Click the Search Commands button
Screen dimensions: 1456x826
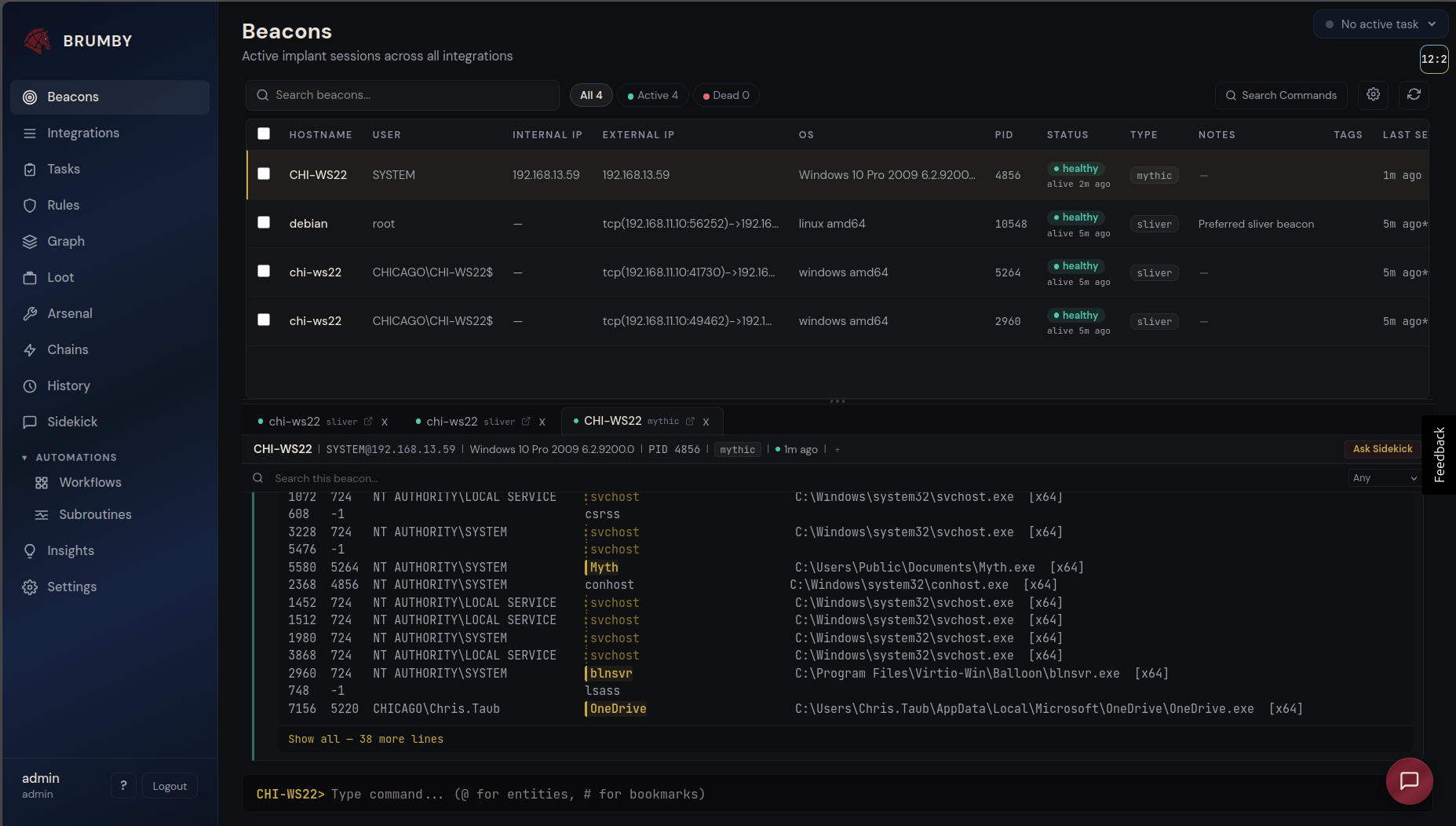point(1281,95)
